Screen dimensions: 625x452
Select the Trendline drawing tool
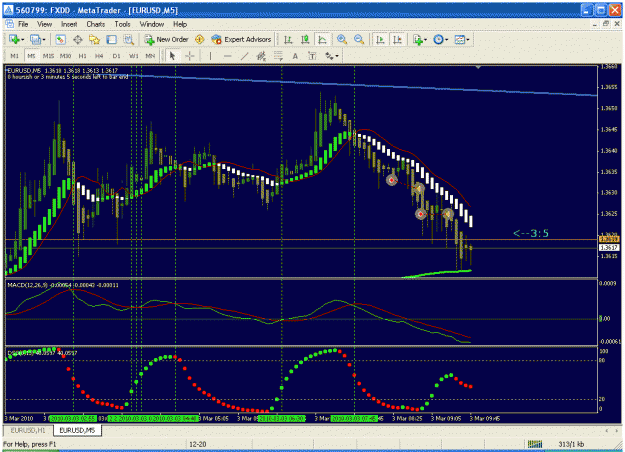pos(244,56)
